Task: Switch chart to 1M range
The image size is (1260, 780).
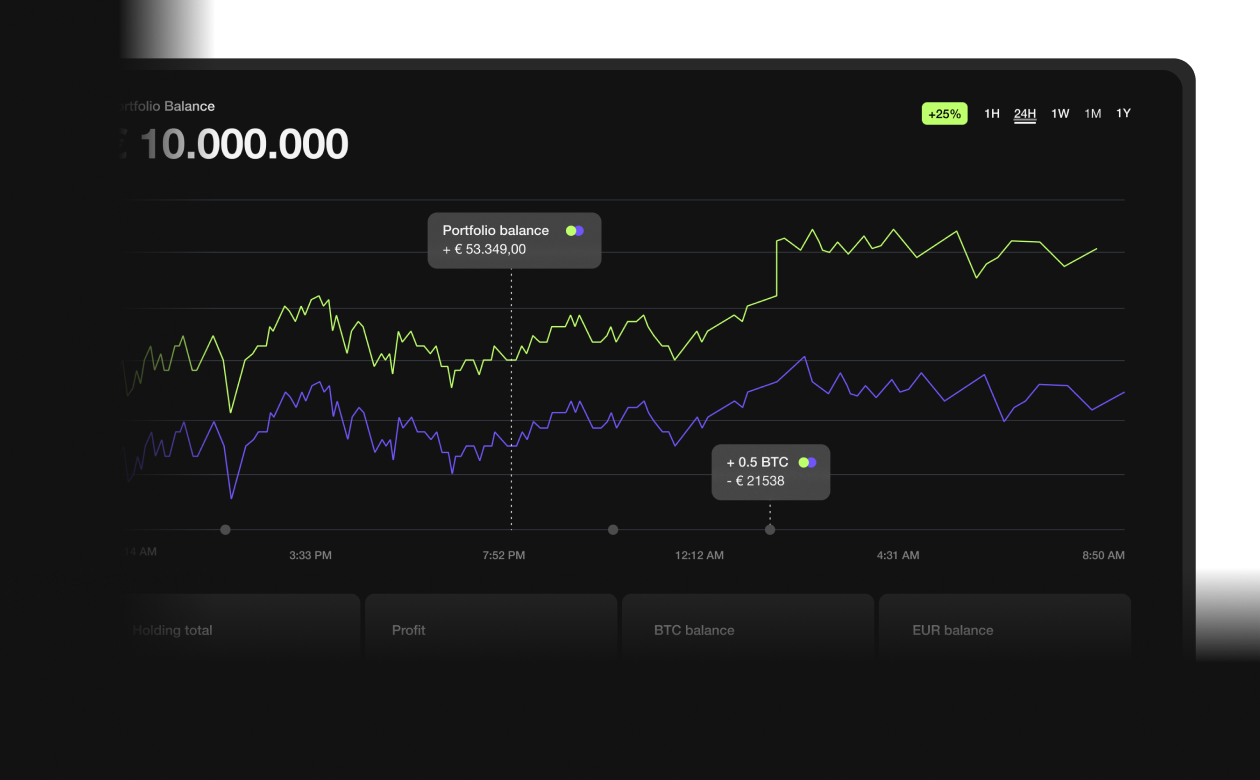Action: pyautogui.click(x=1093, y=114)
